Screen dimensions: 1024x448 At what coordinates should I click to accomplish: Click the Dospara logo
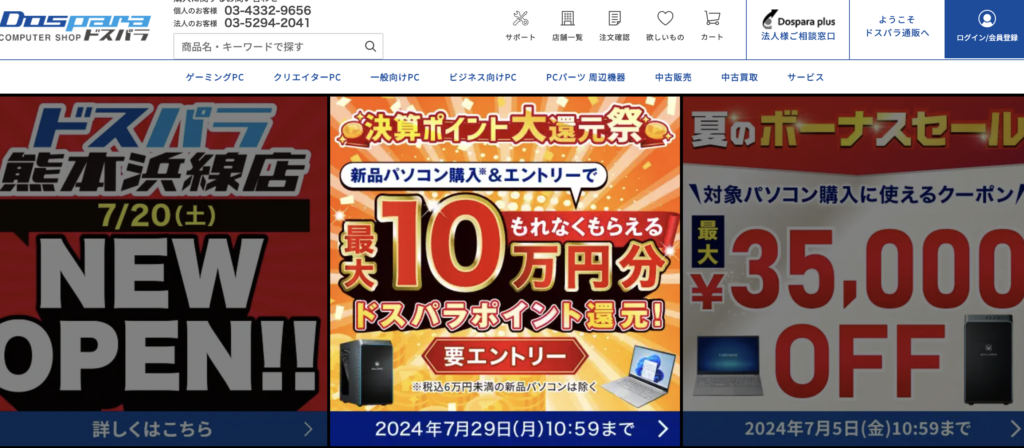pyautogui.click(x=75, y=26)
